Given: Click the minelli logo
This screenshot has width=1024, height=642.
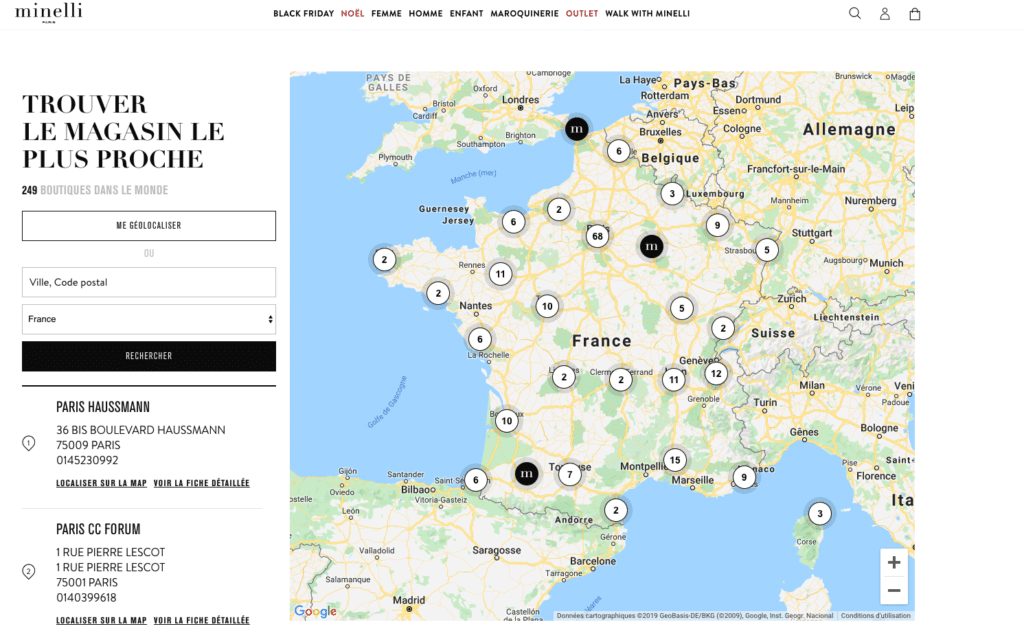Looking at the screenshot, I should click(49, 12).
